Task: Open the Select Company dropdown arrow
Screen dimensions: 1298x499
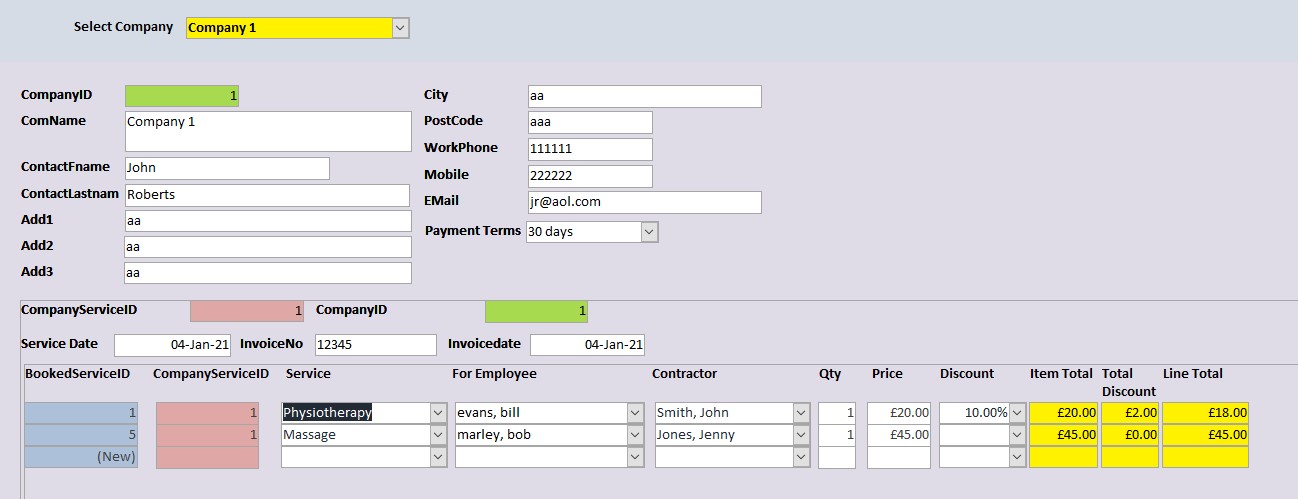Action: coord(400,28)
